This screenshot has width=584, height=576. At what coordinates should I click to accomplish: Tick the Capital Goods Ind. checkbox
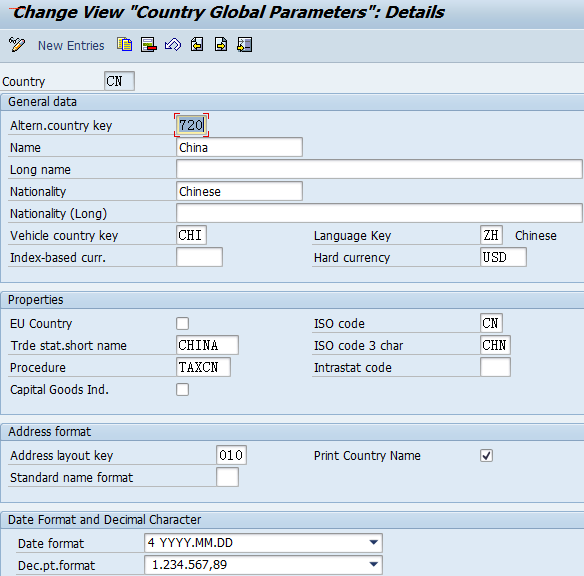pos(182,389)
